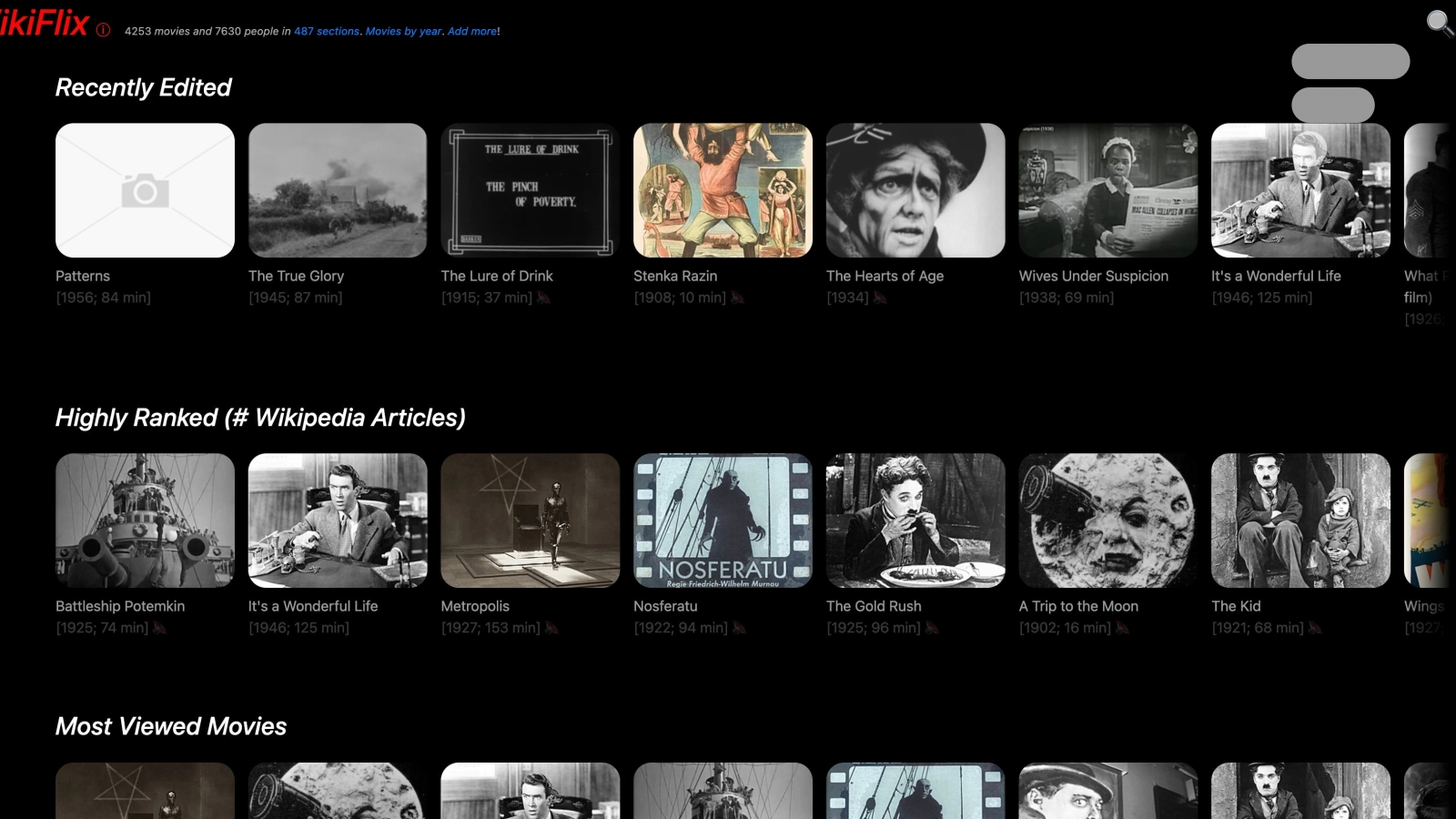This screenshot has width=1456, height=819.
Task: Click the icon beside A Trip to the Moon runtime
Action: click(1122, 628)
